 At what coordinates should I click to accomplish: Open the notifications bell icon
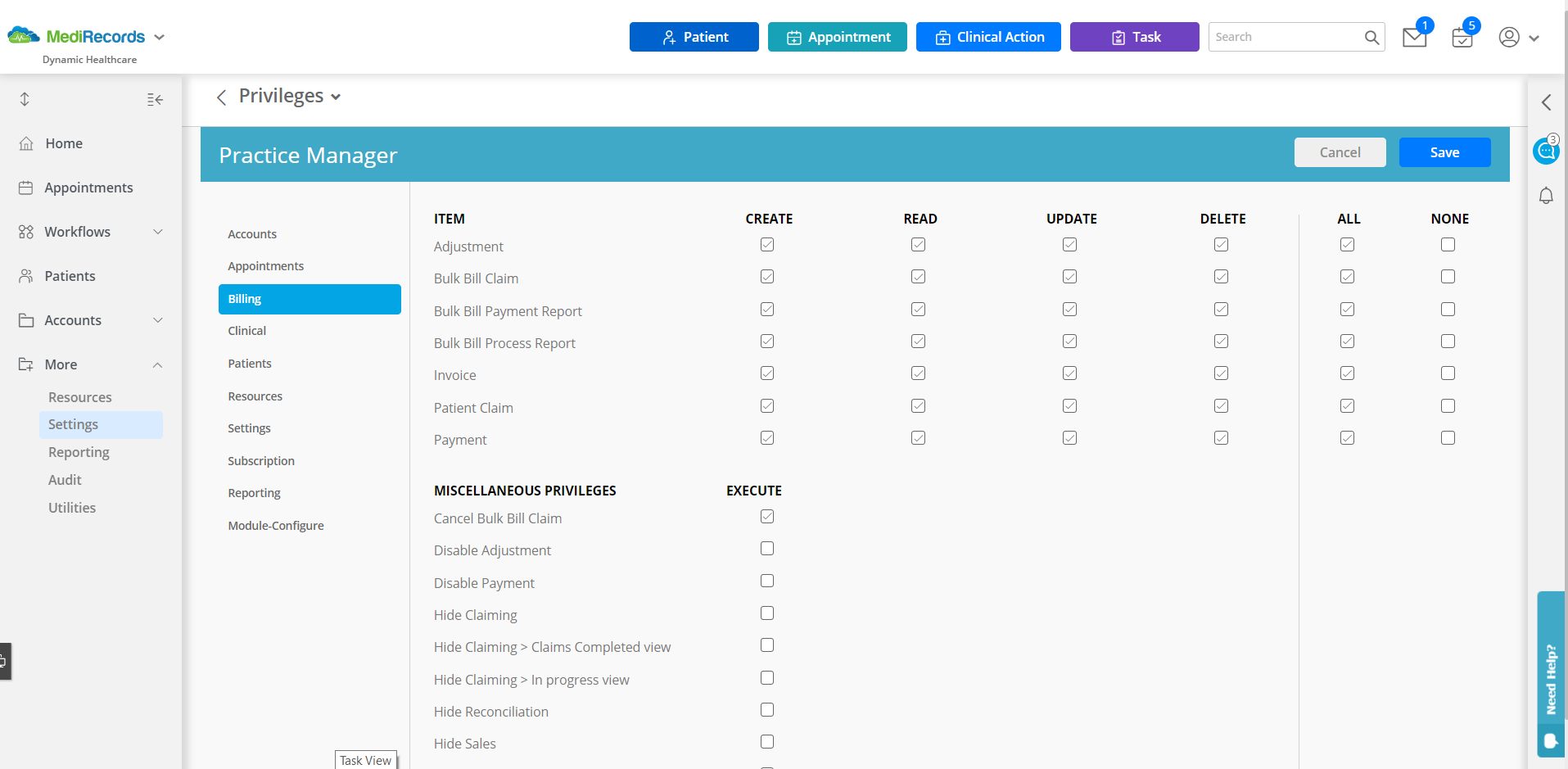(x=1546, y=196)
